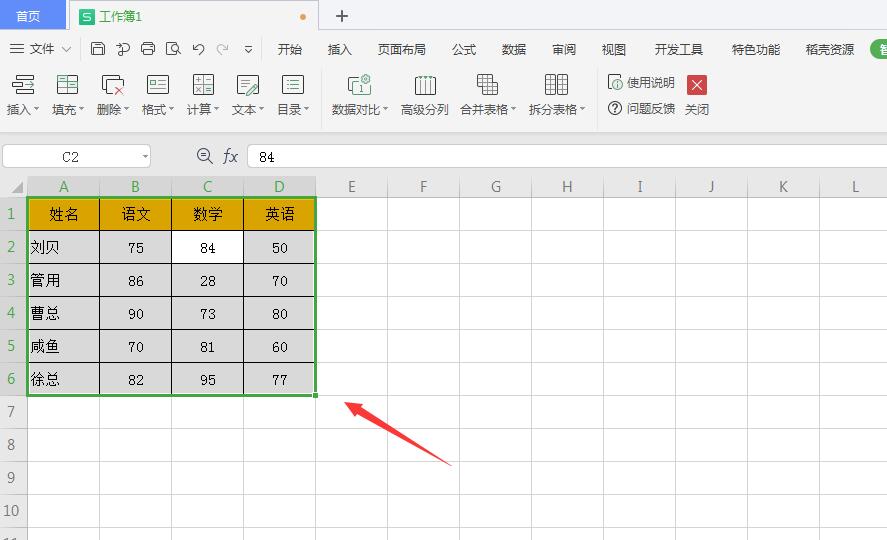Screen dimensions: 887x540
Task: Expand the 文本 dropdown label
Action: [x=248, y=109]
